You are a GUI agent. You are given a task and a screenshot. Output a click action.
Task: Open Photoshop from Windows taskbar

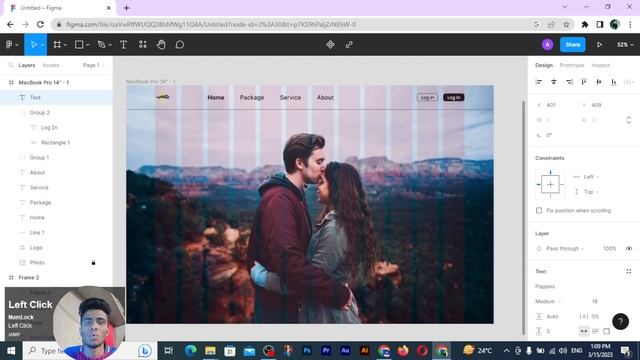pos(307,351)
